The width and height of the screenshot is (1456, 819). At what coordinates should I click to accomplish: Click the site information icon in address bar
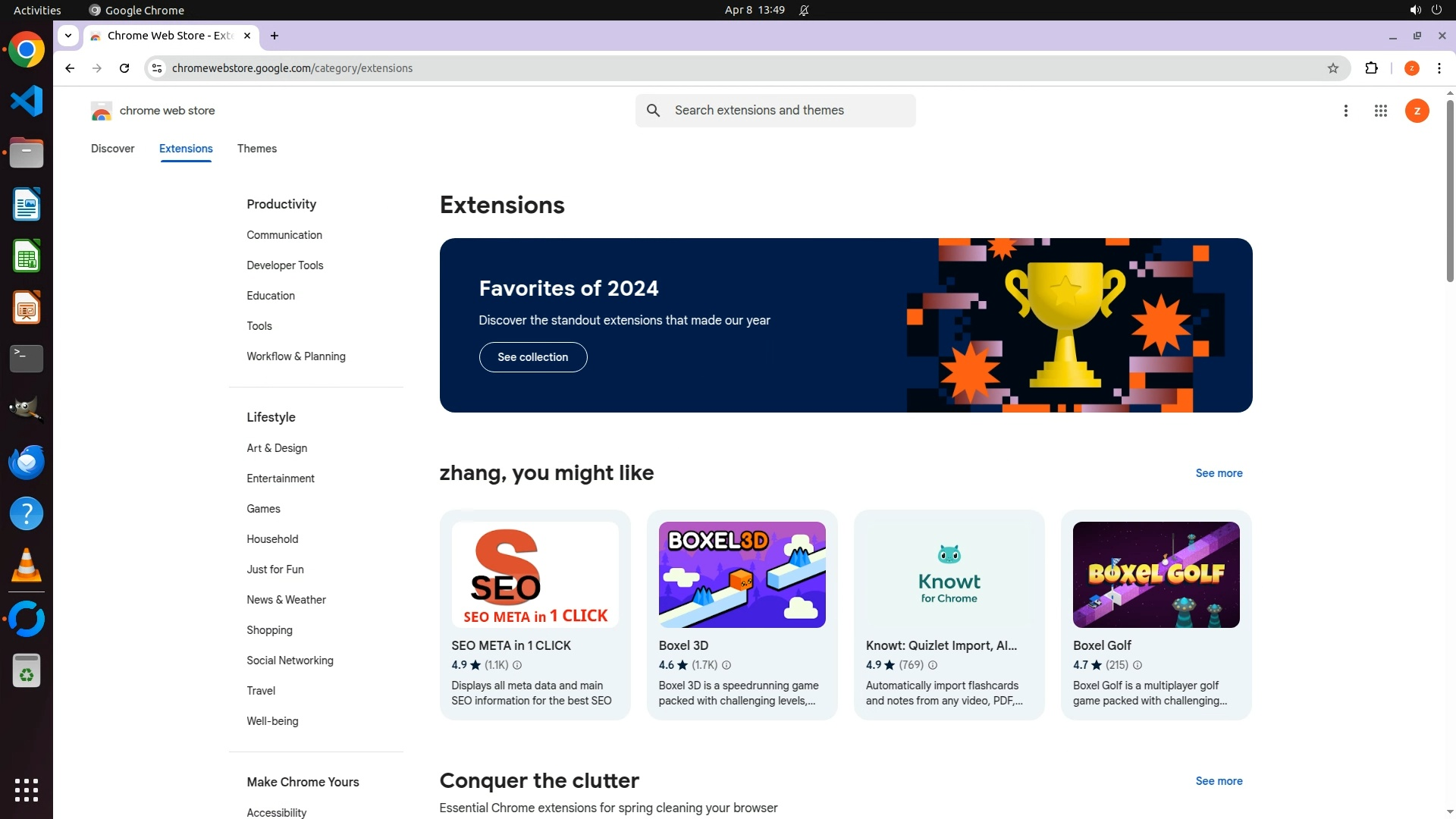(x=156, y=68)
